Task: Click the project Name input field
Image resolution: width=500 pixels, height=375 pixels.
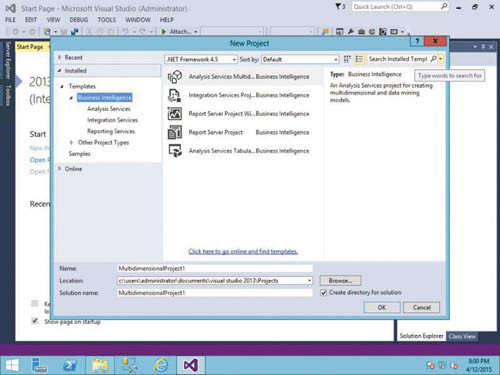Action: tap(215, 268)
